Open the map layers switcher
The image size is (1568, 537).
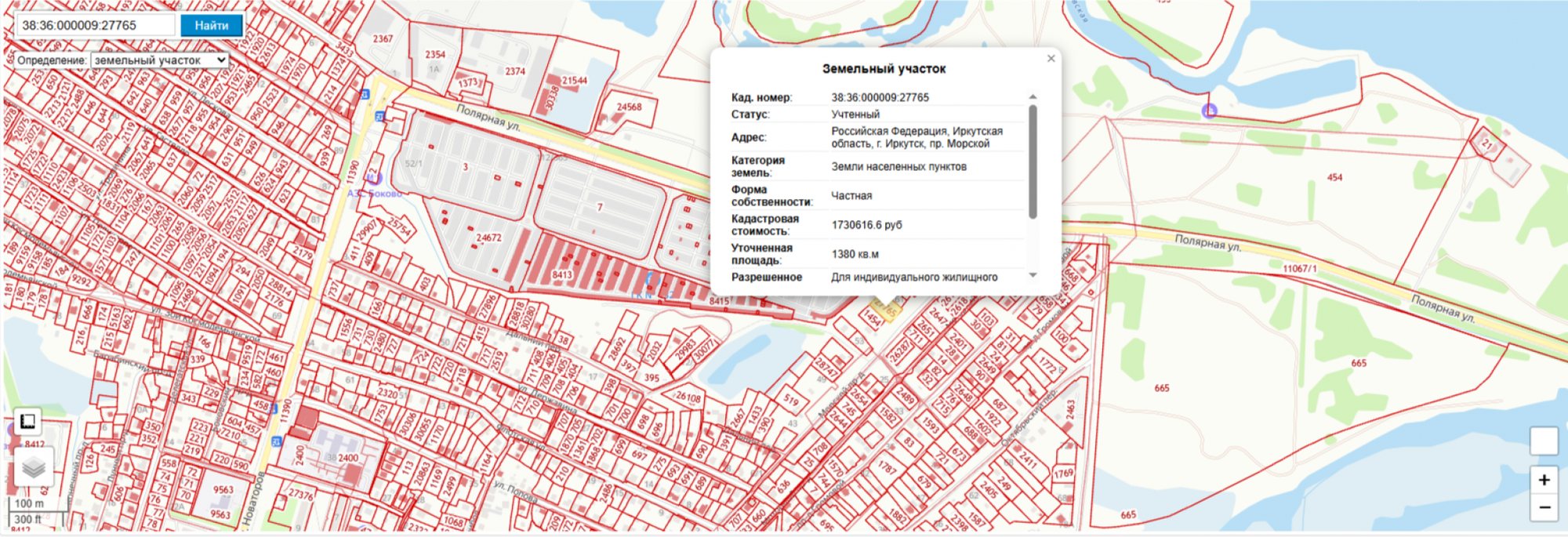click(34, 468)
